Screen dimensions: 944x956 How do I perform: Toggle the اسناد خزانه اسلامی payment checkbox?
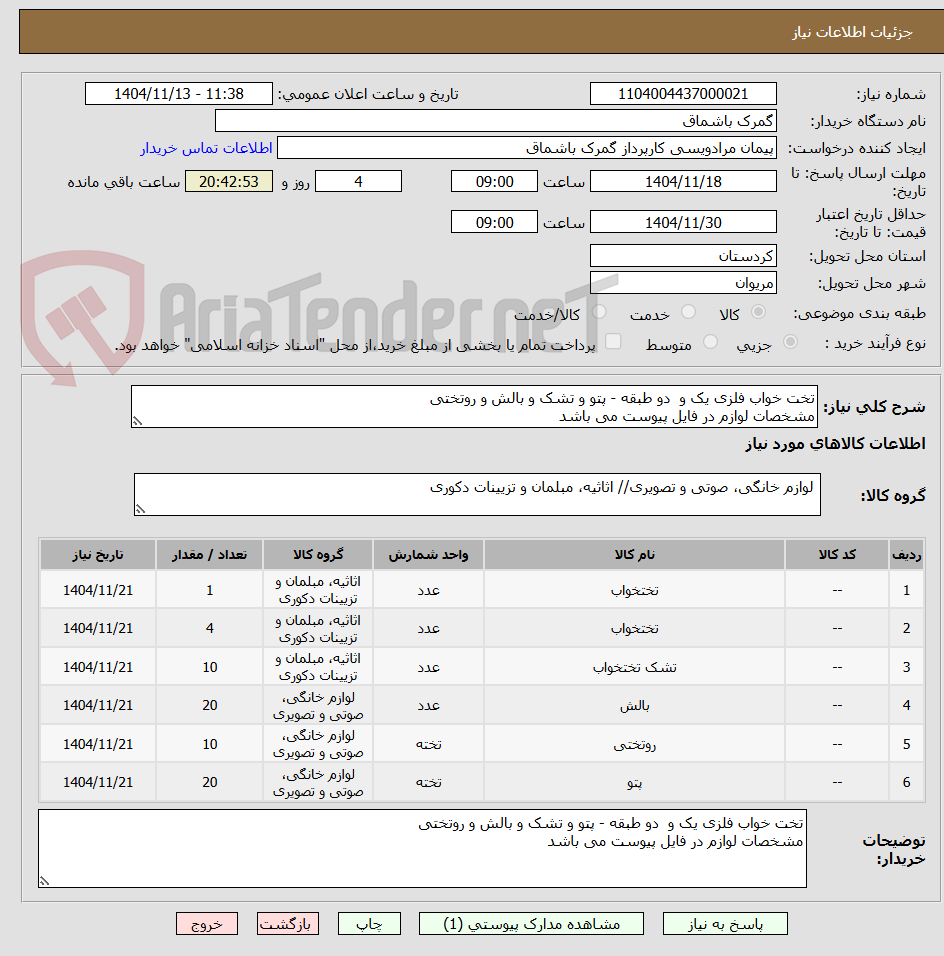tap(613, 341)
